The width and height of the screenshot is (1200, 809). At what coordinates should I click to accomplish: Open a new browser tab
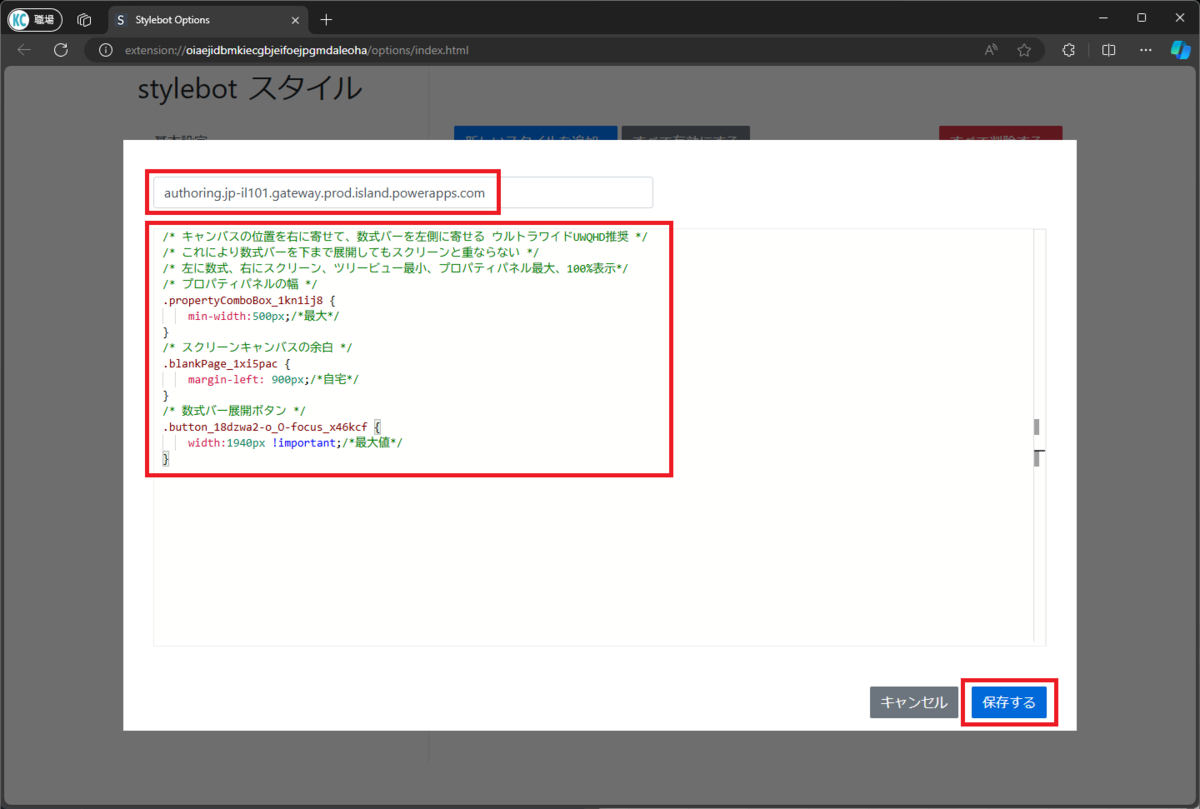point(326,20)
